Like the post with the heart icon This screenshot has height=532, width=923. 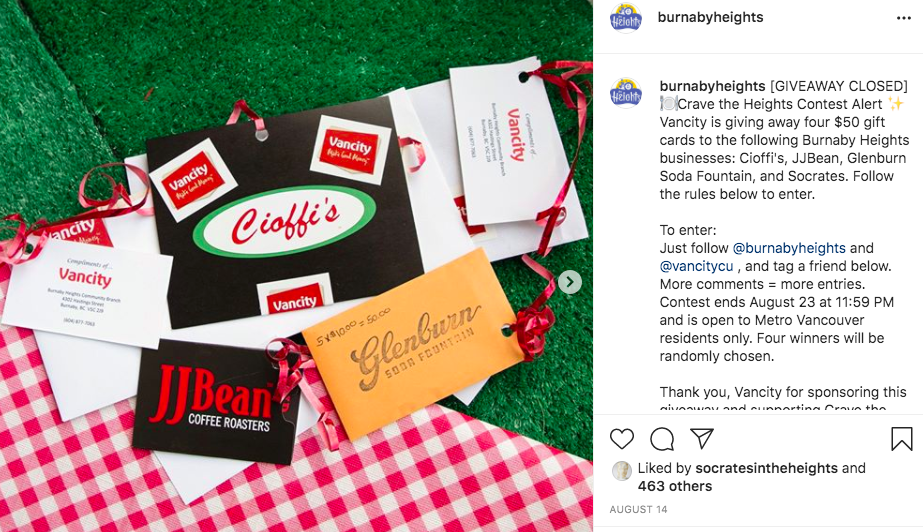pyautogui.click(x=622, y=439)
